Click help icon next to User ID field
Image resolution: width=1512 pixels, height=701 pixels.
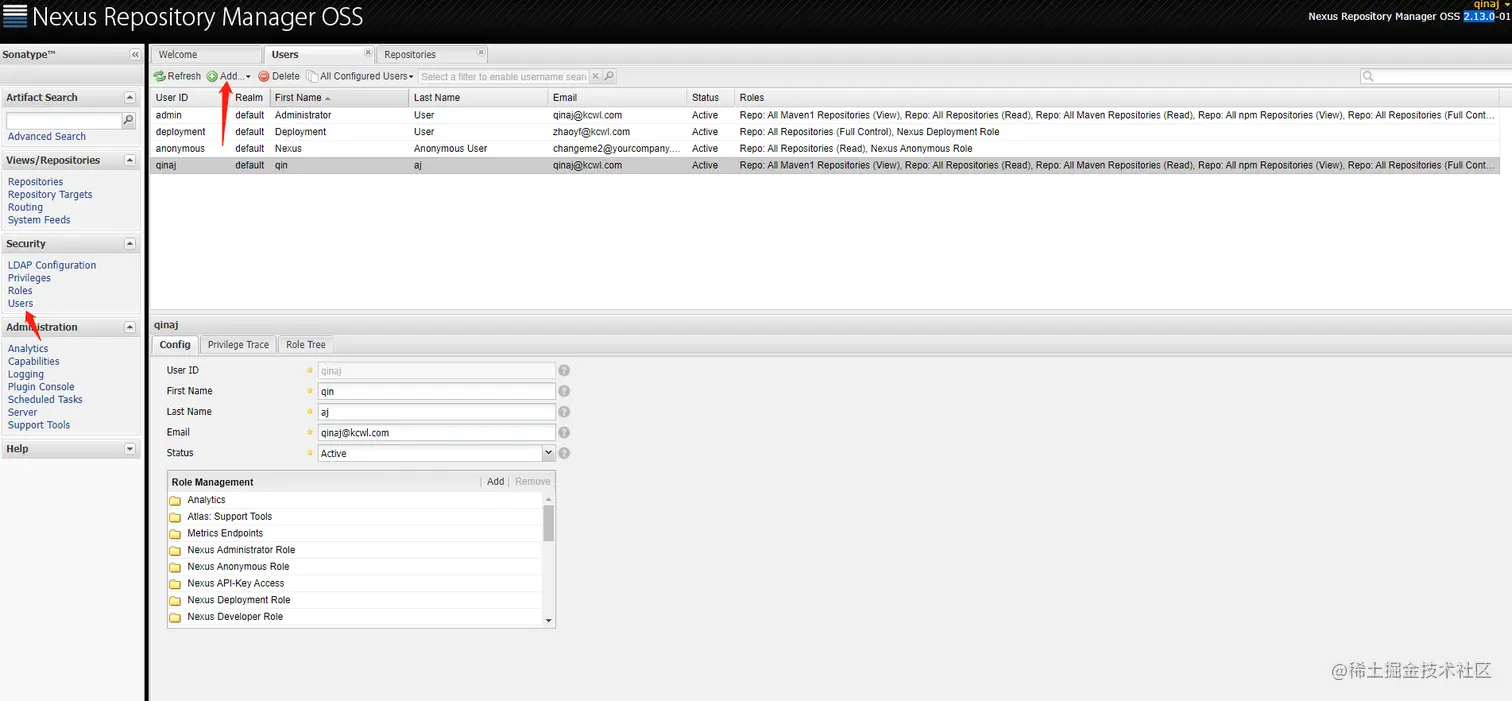pyautogui.click(x=564, y=371)
